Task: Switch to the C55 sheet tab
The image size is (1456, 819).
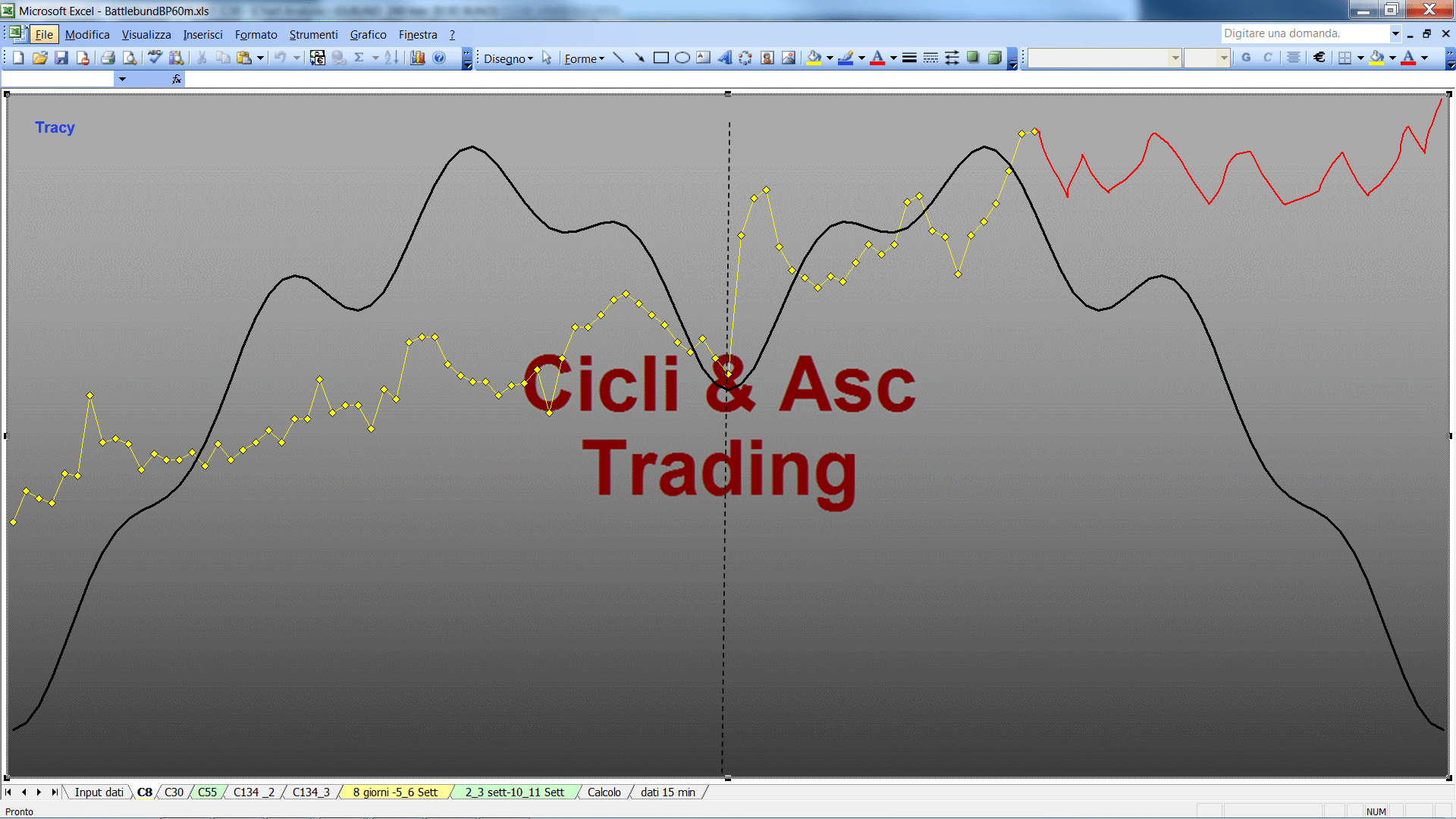Action: [x=207, y=792]
